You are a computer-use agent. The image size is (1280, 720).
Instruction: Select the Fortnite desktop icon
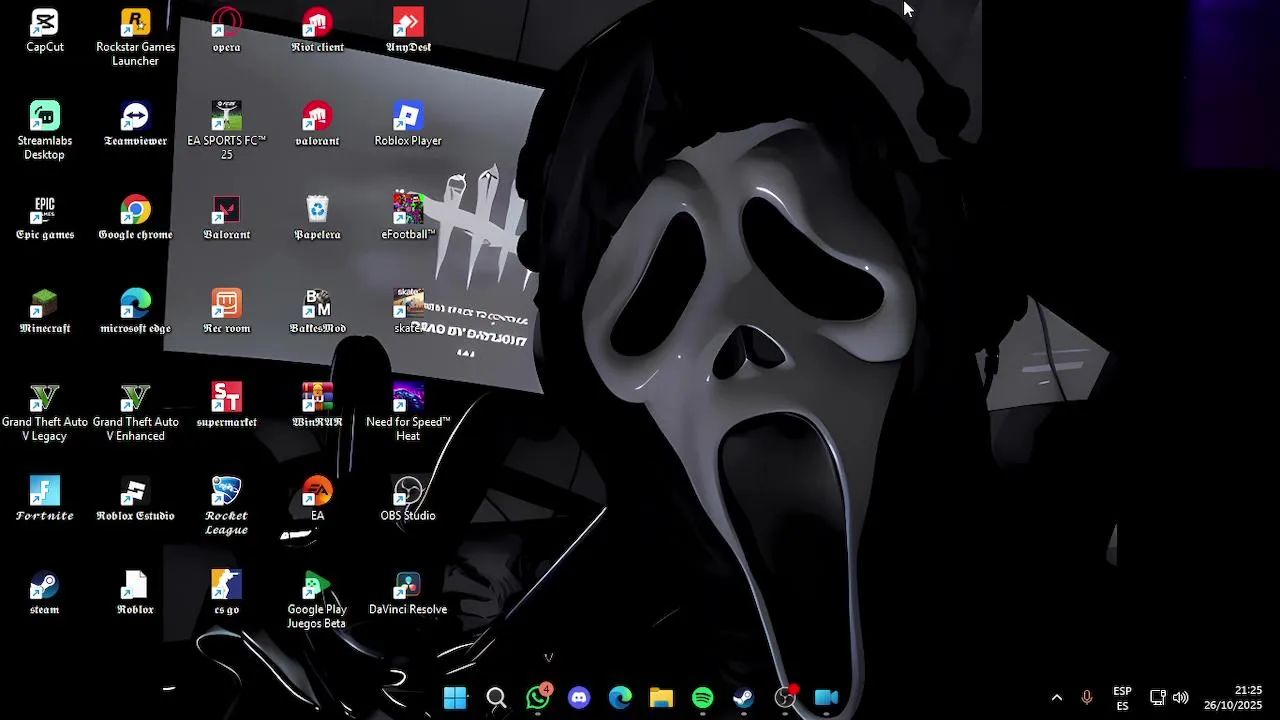(44, 500)
